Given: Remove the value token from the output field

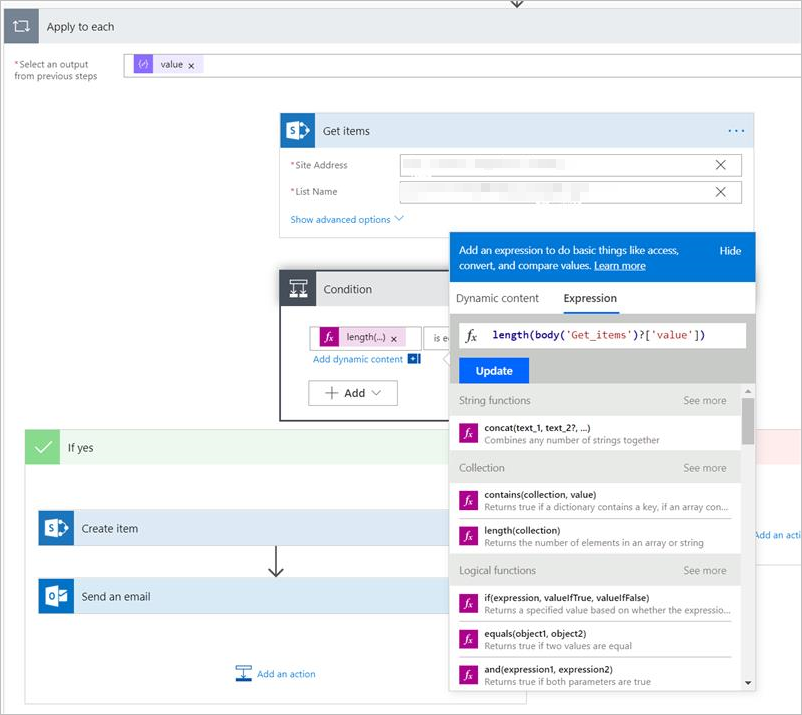Looking at the screenshot, I should click(191, 65).
